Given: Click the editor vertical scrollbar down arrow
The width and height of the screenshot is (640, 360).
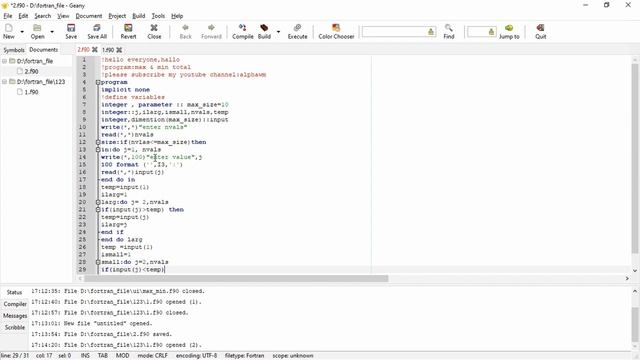Looking at the screenshot, I should [x=635, y=270].
